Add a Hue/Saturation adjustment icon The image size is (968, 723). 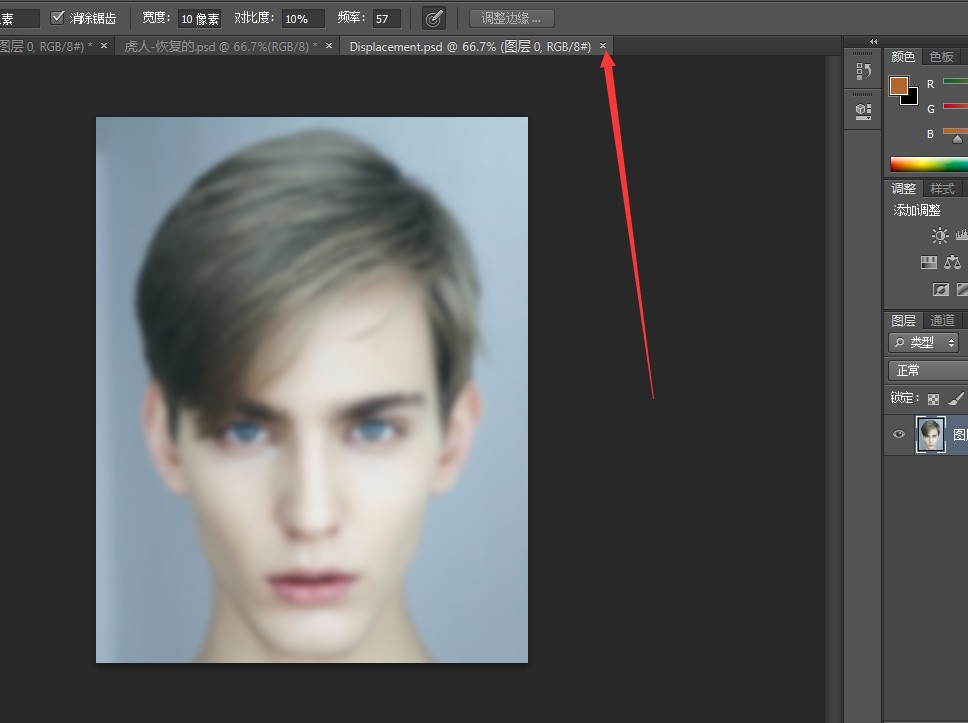click(x=928, y=262)
